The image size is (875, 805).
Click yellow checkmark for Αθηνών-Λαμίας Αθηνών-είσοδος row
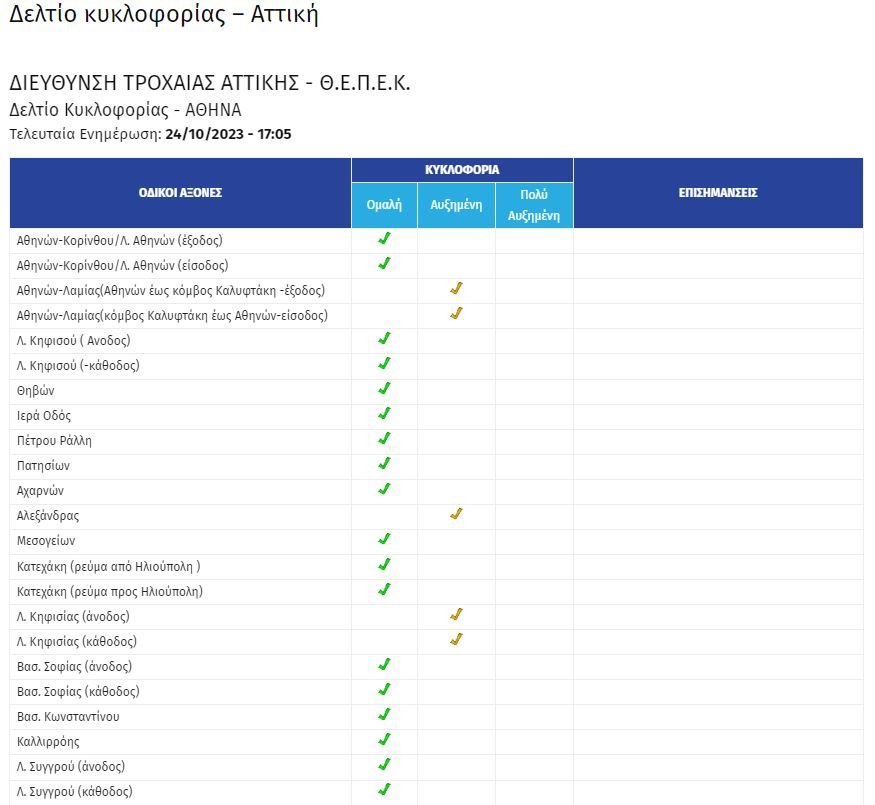coord(456,314)
